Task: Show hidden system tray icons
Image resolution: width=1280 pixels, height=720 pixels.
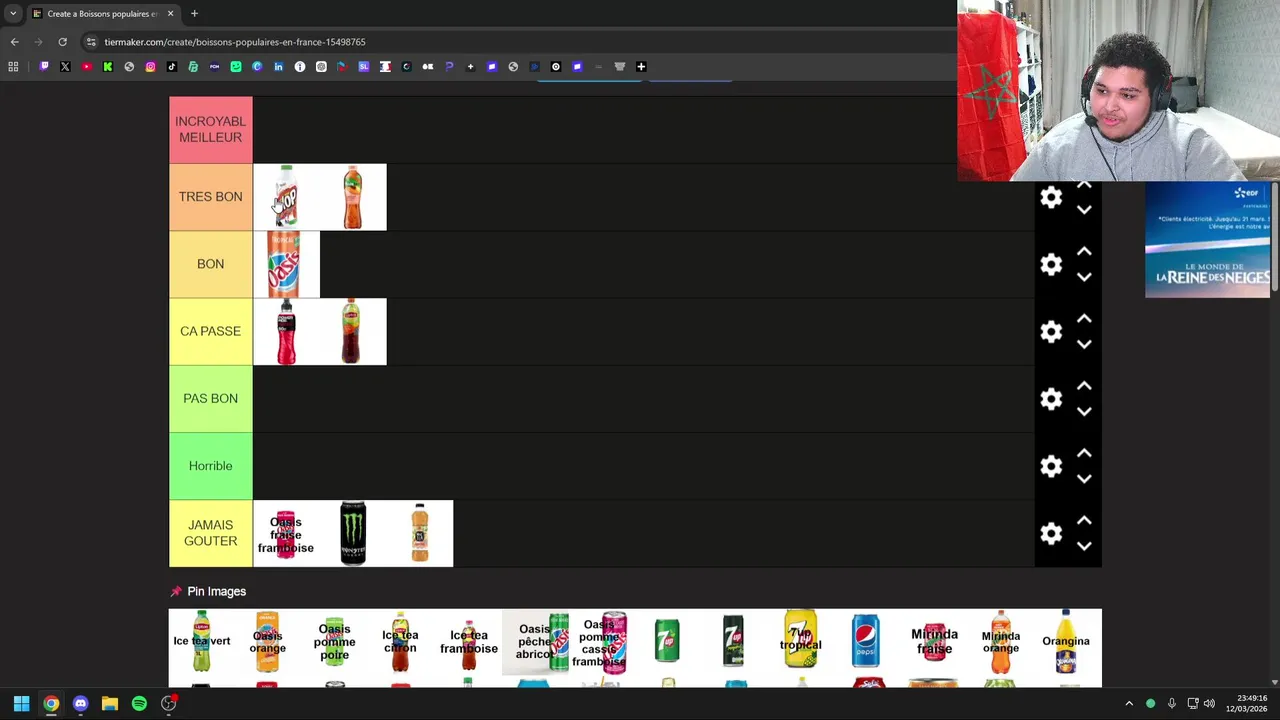Action: point(1129,704)
